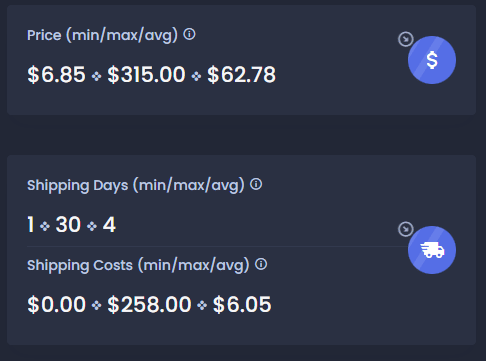Select the maximum shipping cost $258.00

pyautogui.click(x=149, y=304)
